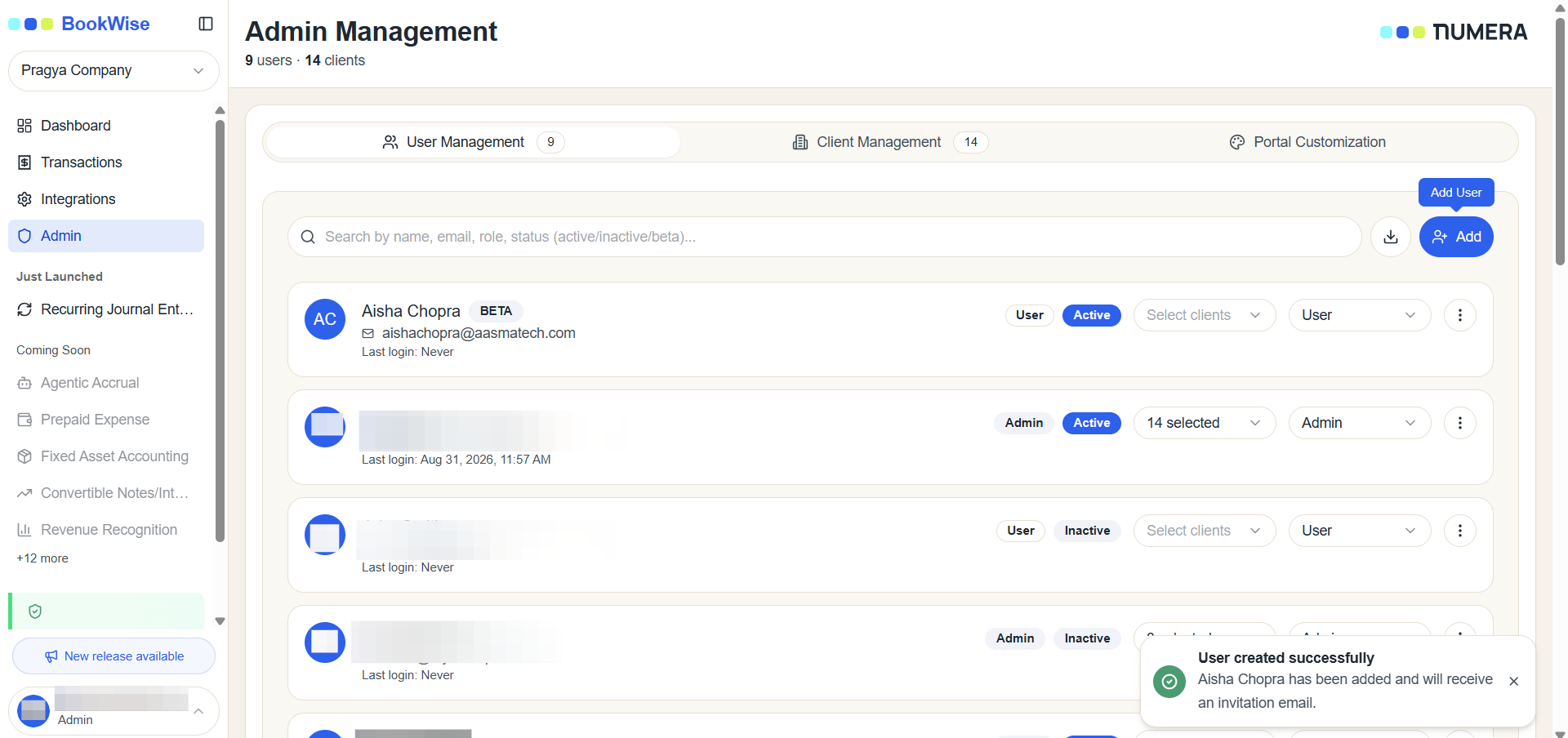Open the New release available notice

[x=114, y=656]
